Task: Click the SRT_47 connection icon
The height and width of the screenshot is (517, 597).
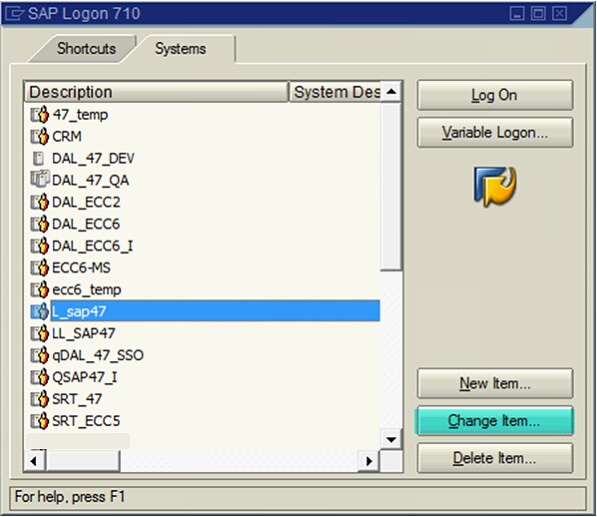Action: (x=40, y=399)
